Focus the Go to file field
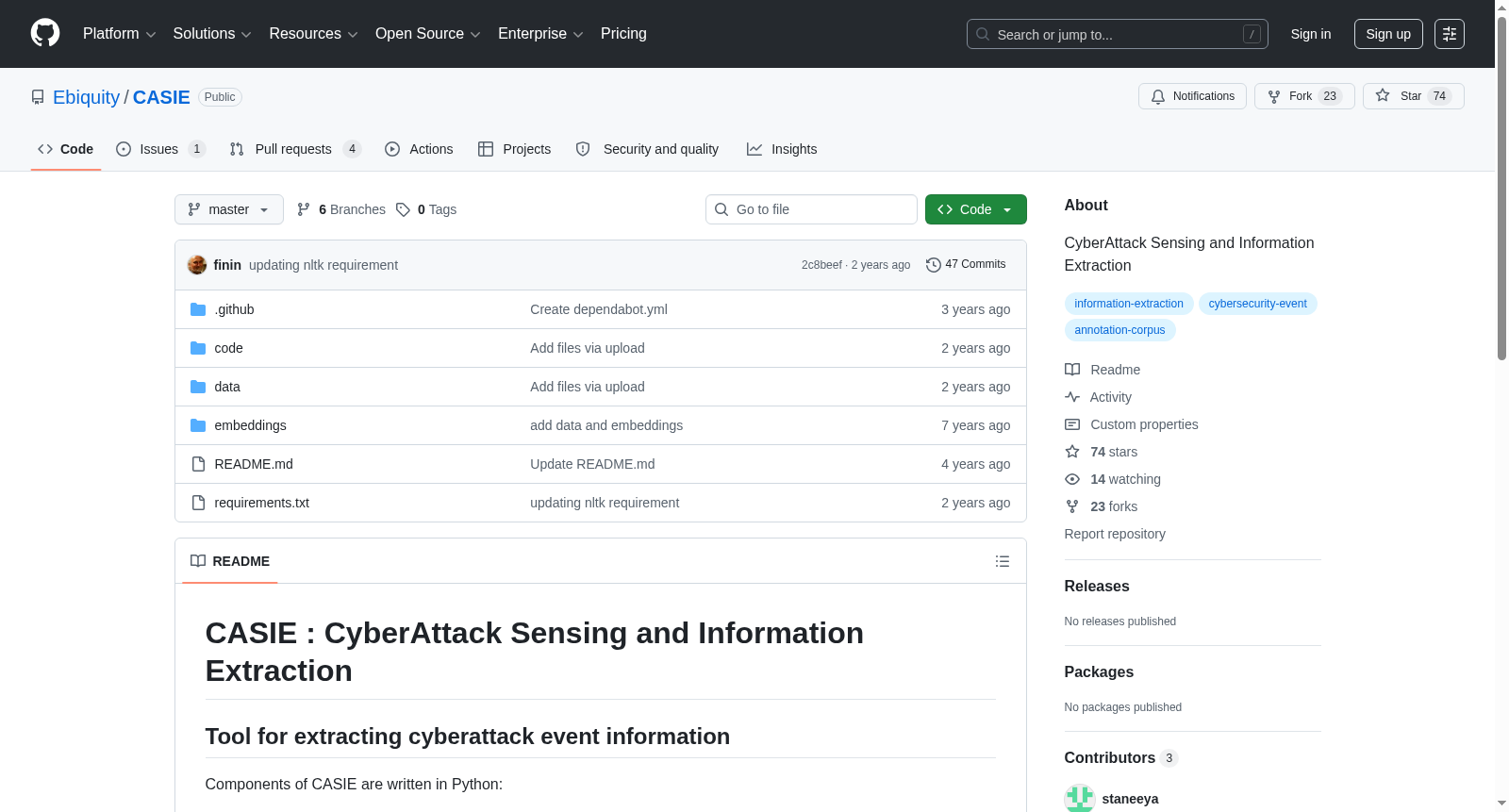 click(811, 209)
